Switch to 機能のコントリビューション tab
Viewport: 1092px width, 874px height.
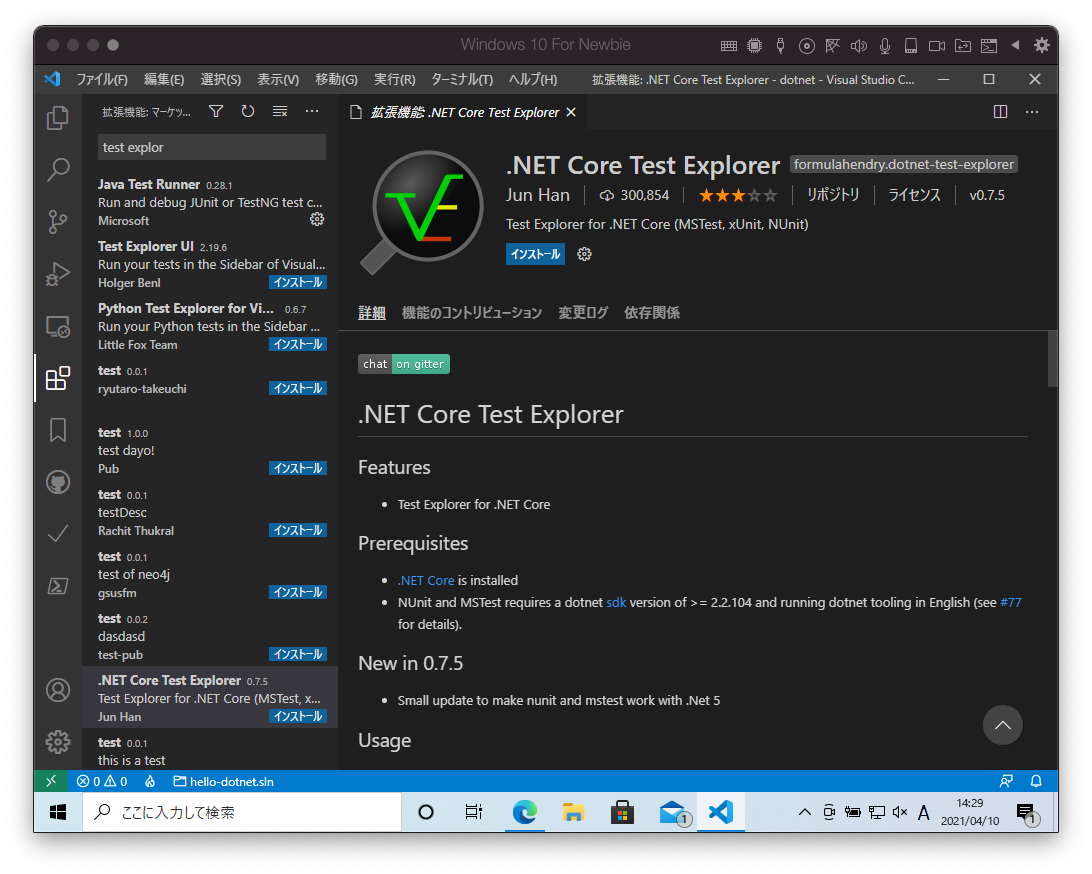pyautogui.click(x=471, y=313)
